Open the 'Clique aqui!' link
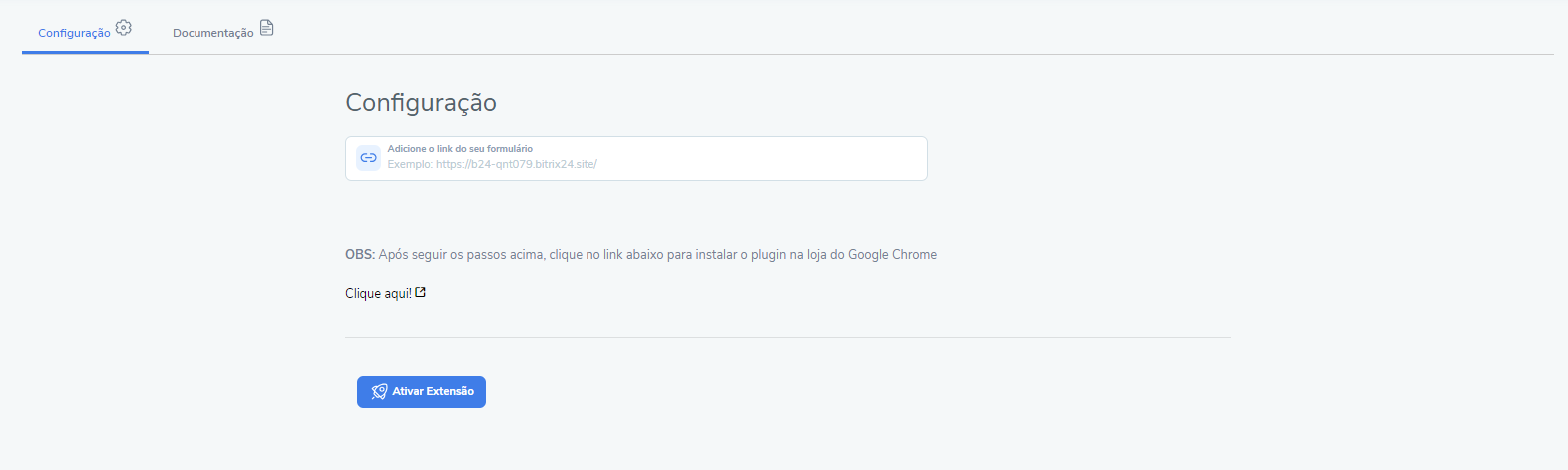The width and height of the screenshot is (1568, 470). click(x=385, y=293)
